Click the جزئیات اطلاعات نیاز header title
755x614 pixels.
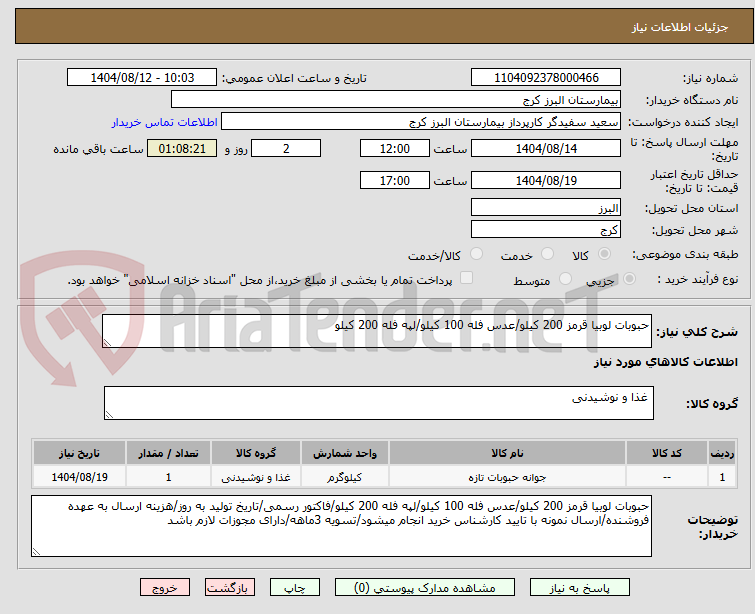click(679, 27)
